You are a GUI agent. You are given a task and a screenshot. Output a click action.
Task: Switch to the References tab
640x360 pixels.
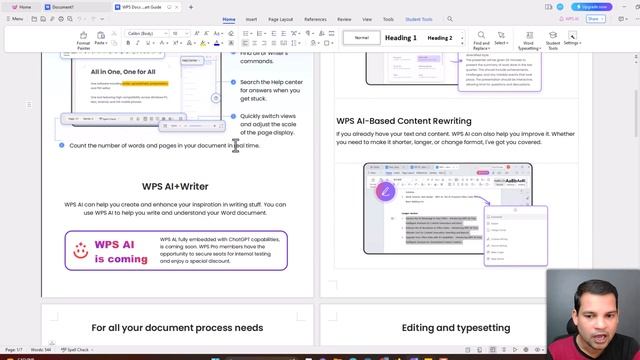[315, 19]
